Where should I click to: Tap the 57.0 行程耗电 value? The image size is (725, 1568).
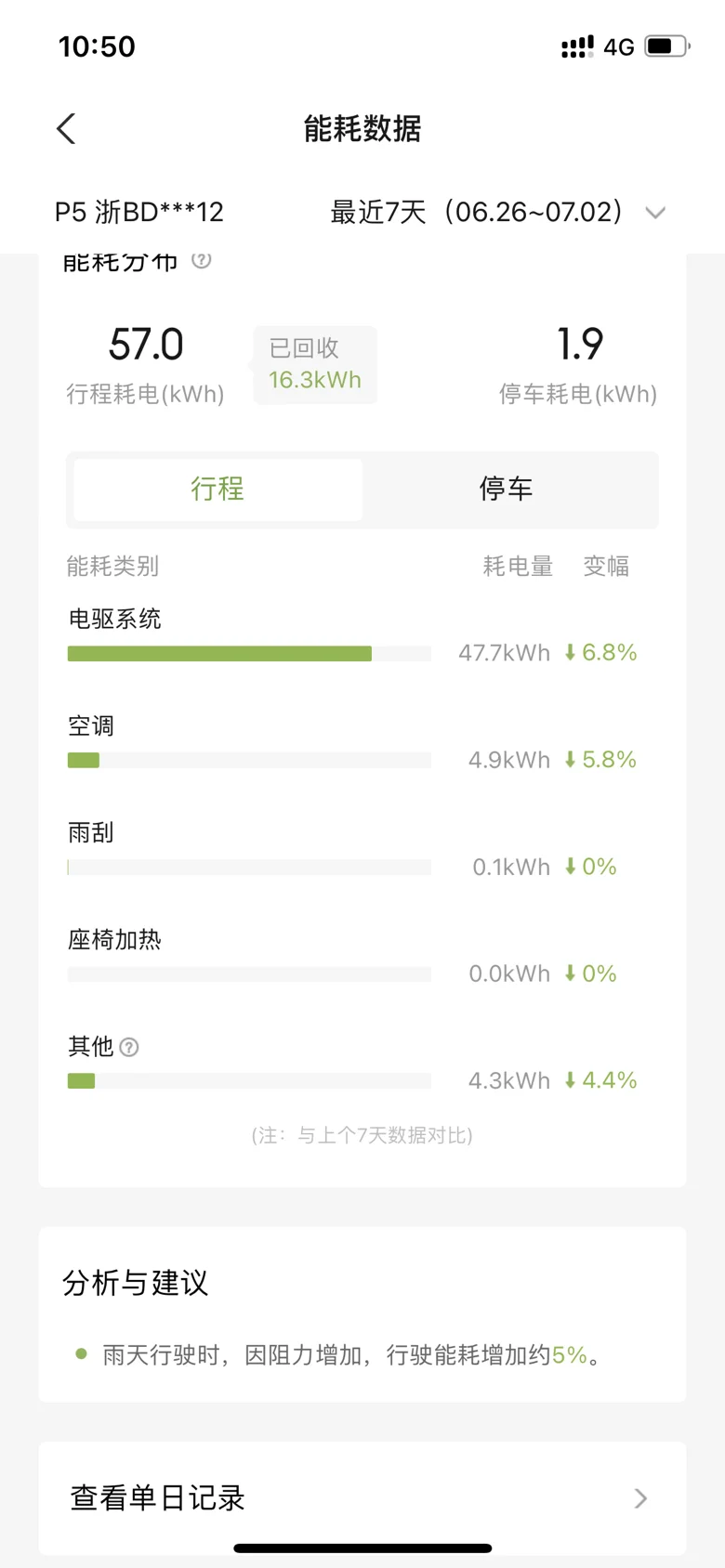(x=146, y=345)
